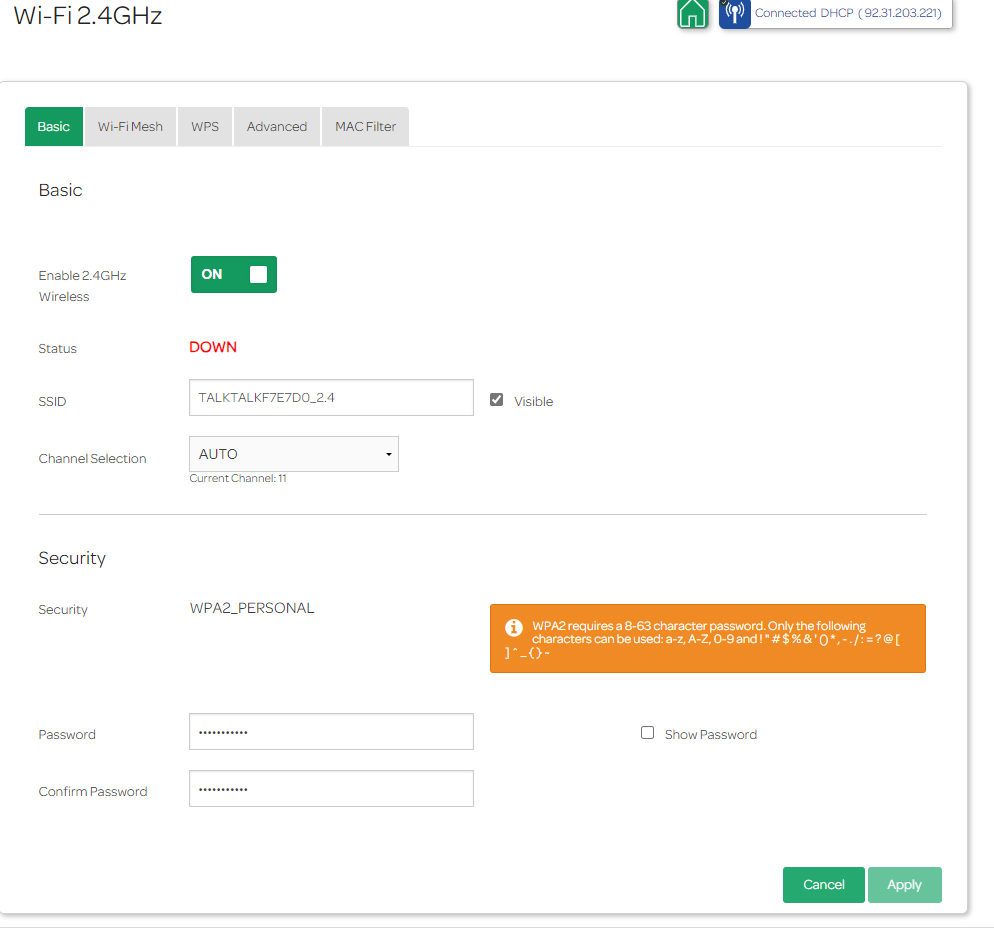Click the Apply button
This screenshot has height=928, width=994.
tap(904, 885)
